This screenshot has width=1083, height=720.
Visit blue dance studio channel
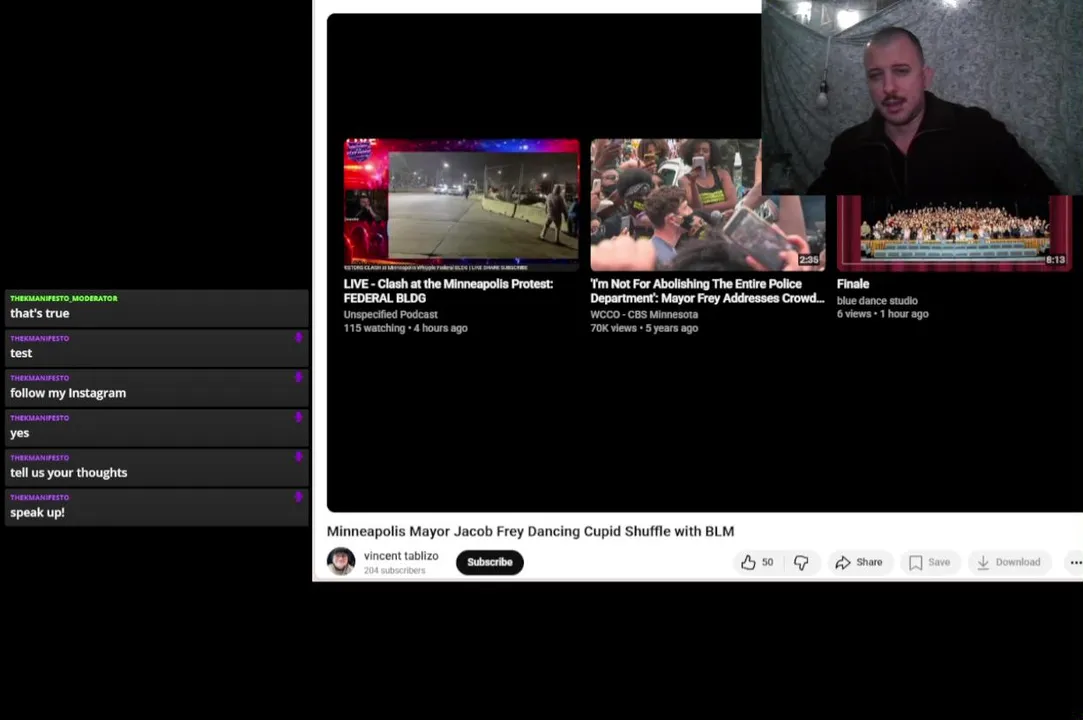pos(877,301)
